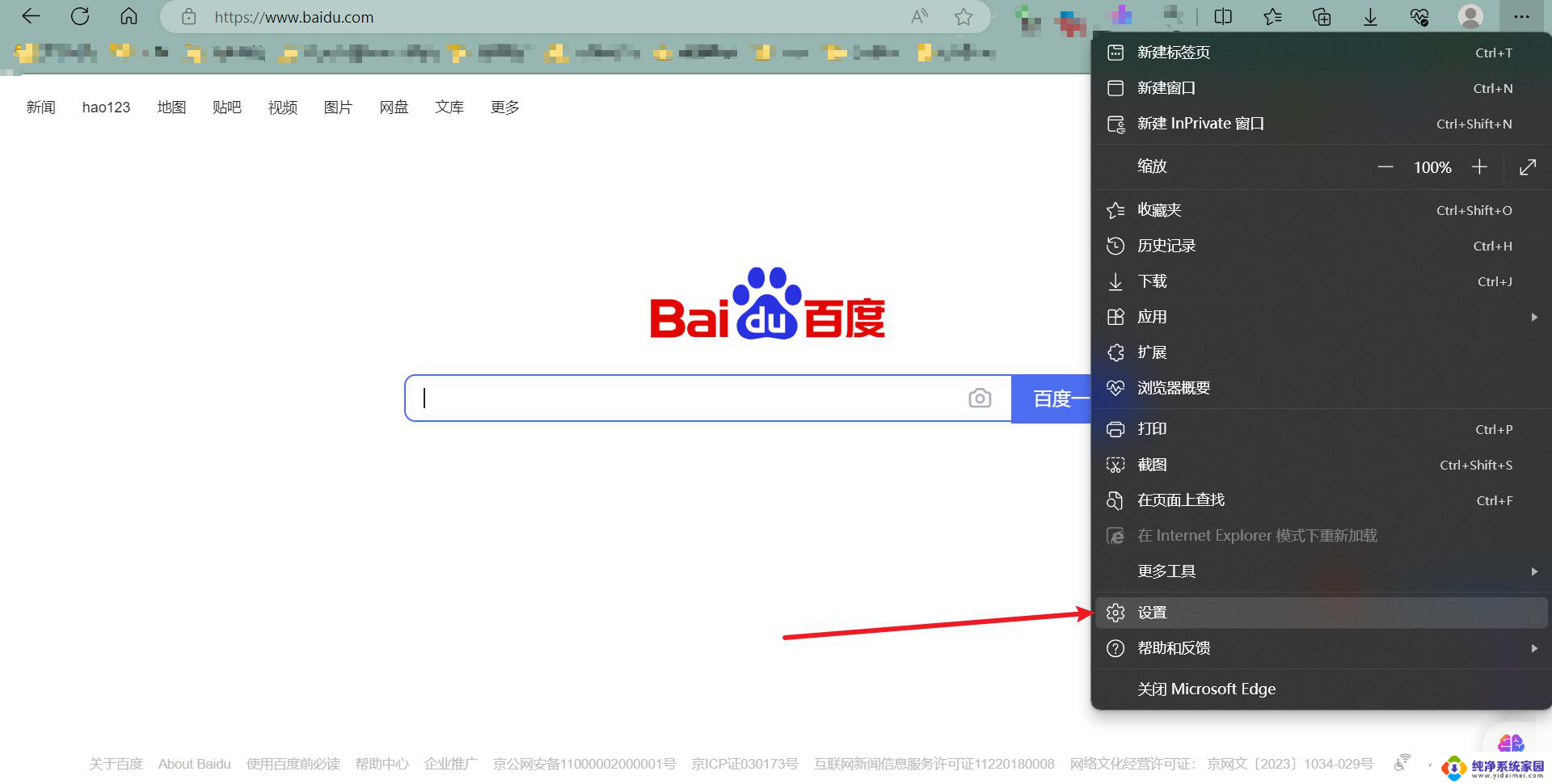Expand the 应用 submenu
This screenshot has width=1552, height=784.
[1321, 317]
